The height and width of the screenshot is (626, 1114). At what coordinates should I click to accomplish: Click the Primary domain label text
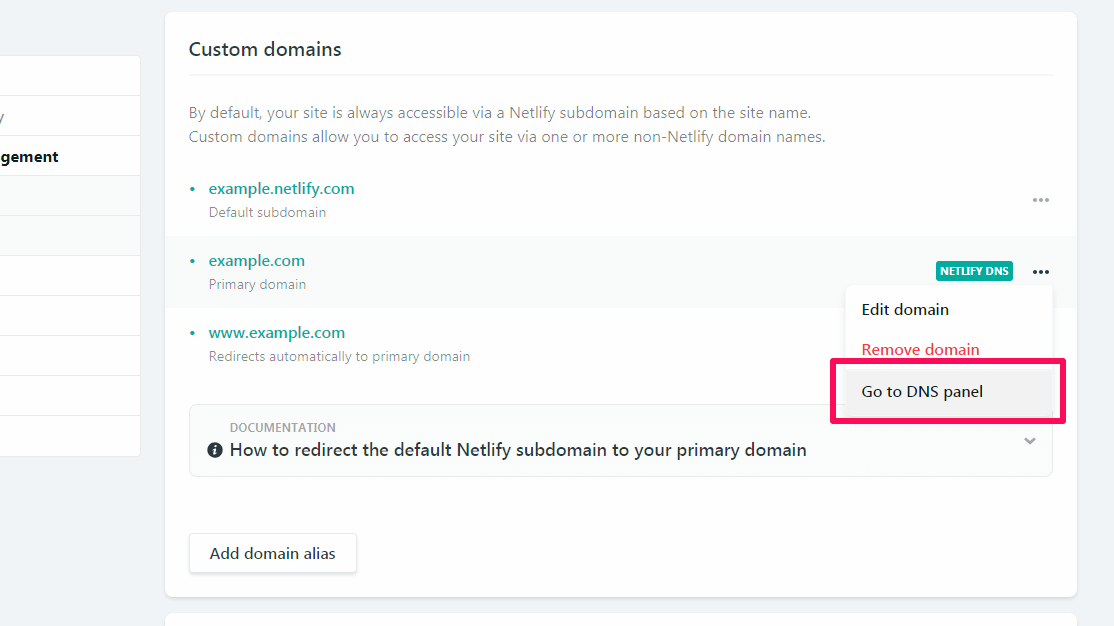256,284
